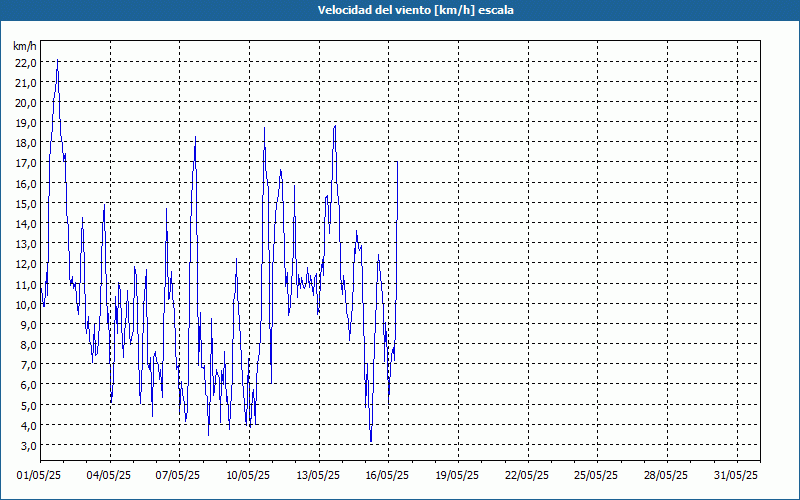Click the km/h unit label

point(24,47)
